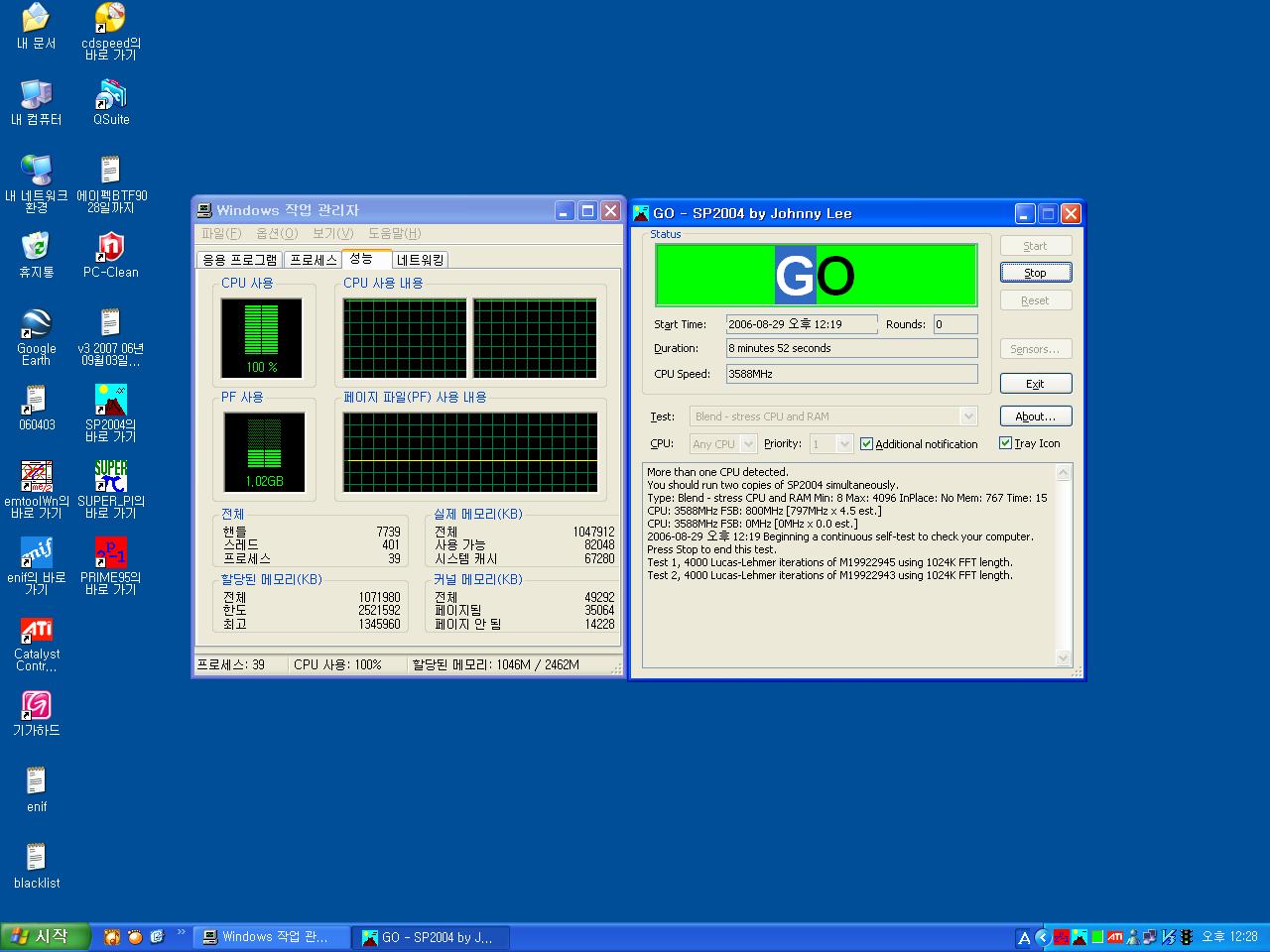Open the 도움말(H) menu in Task Manager
This screenshot has height=952, width=1270.
(x=395, y=234)
